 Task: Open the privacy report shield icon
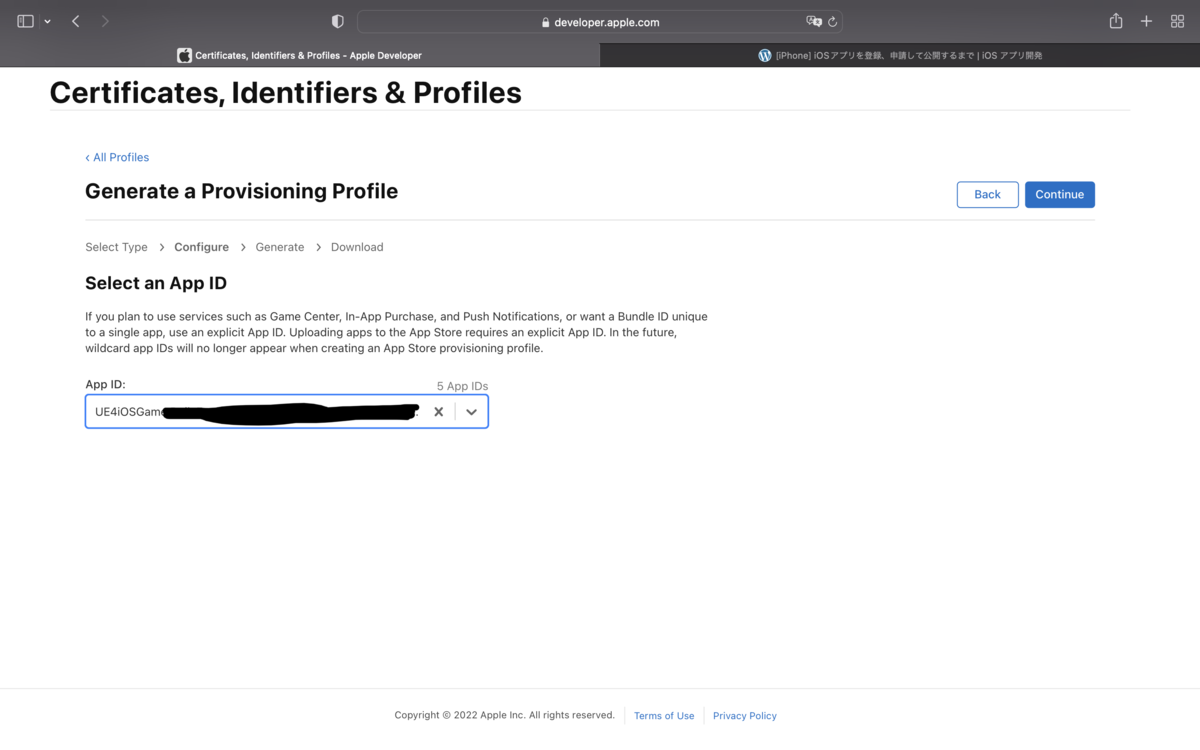[337, 21]
